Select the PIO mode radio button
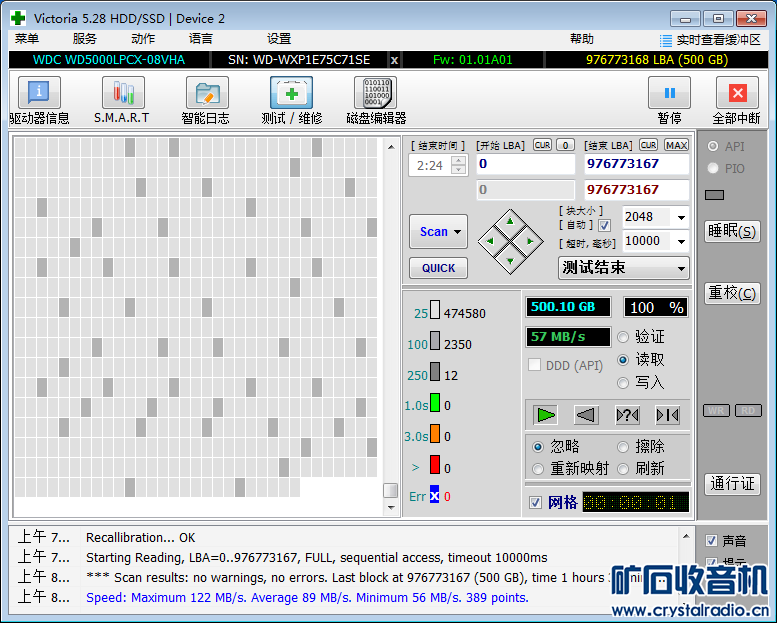This screenshot has height=623, width=777. [x=713, y=168]
